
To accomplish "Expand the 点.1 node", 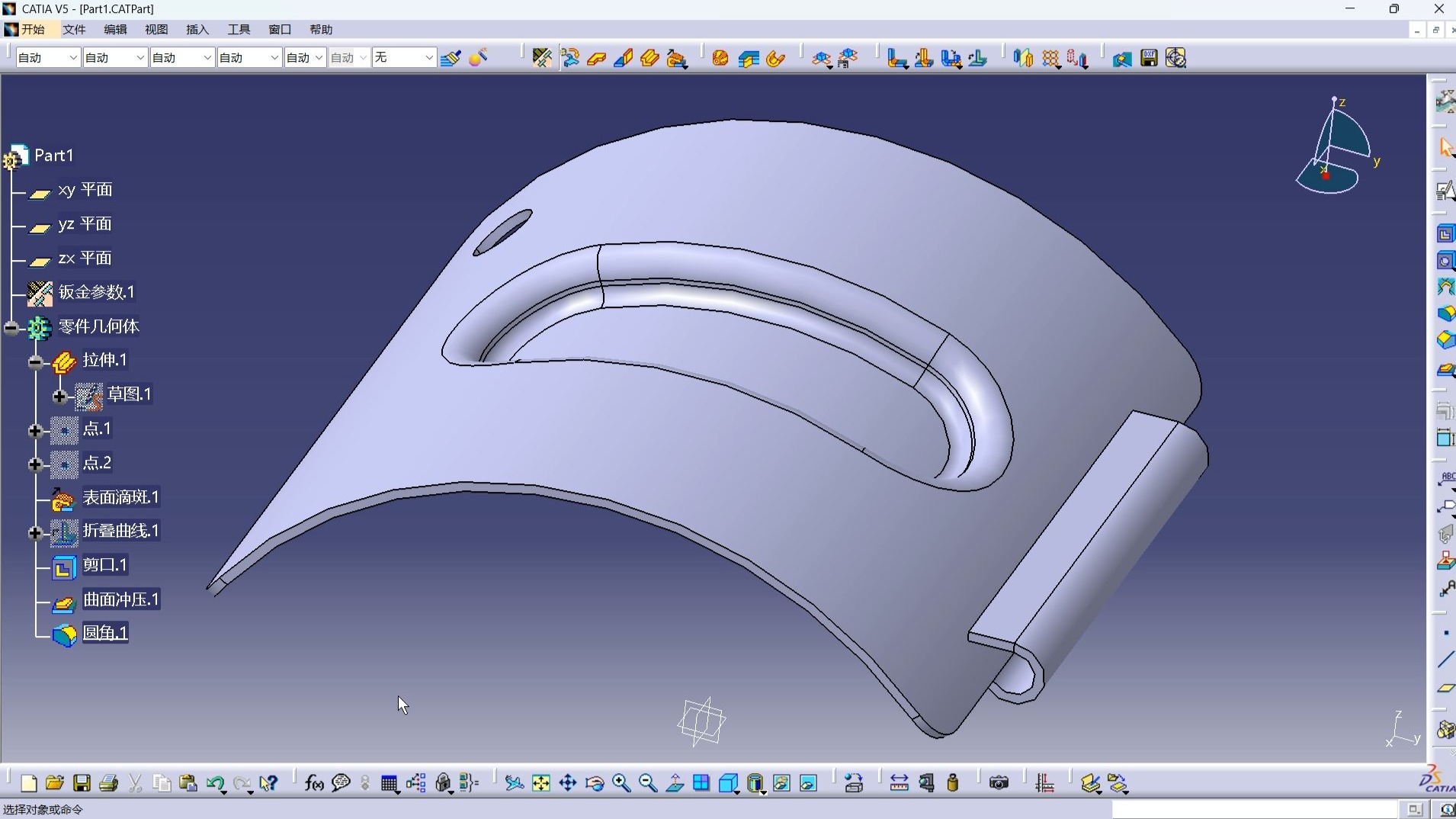I will point(35,431).
